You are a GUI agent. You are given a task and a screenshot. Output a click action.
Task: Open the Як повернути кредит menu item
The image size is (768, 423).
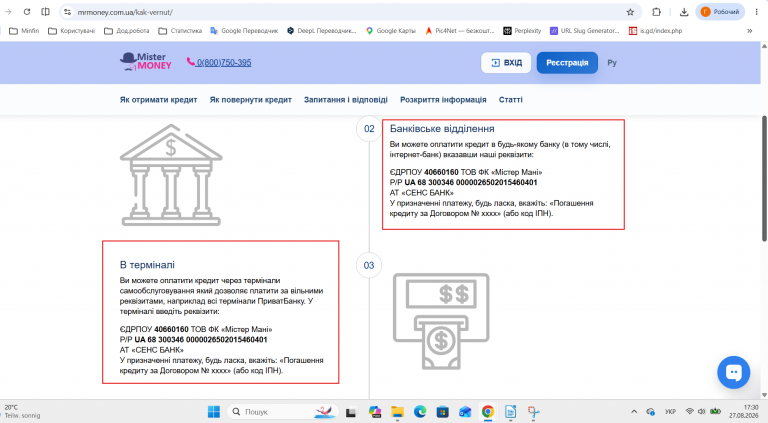point(250,99)
